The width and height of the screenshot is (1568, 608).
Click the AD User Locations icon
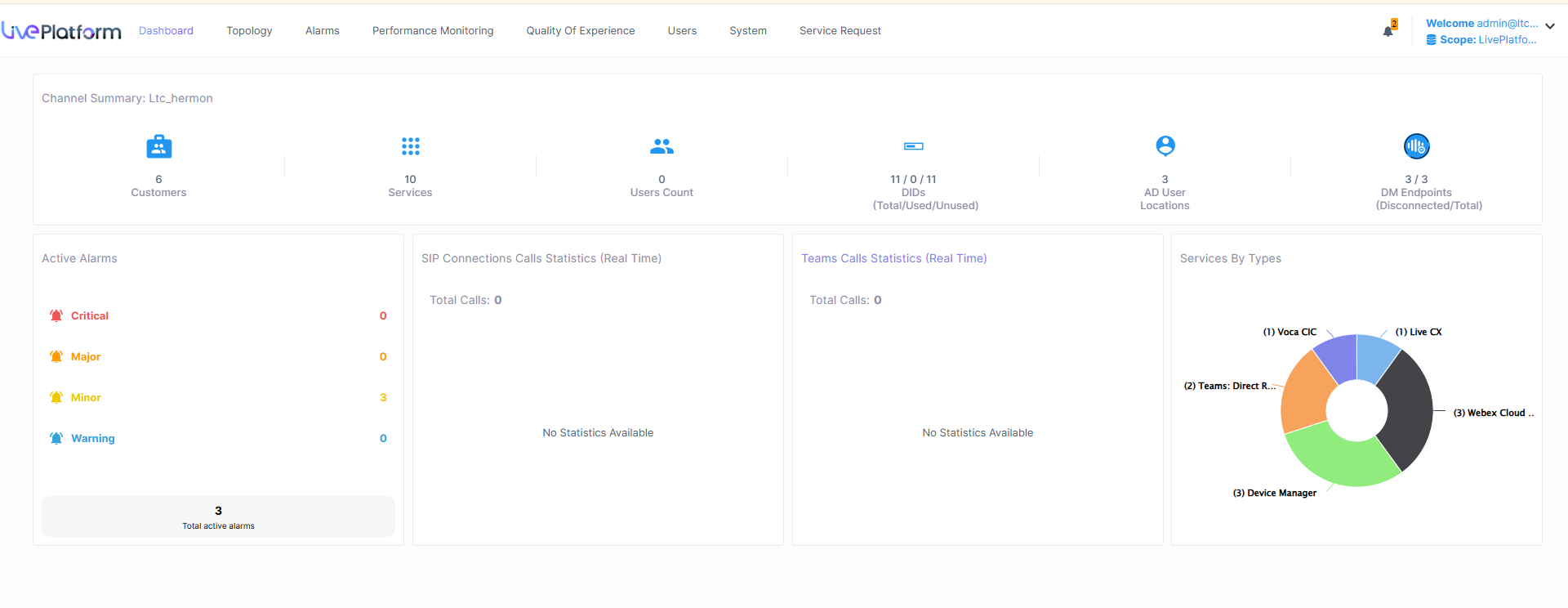coord(1165,146)
